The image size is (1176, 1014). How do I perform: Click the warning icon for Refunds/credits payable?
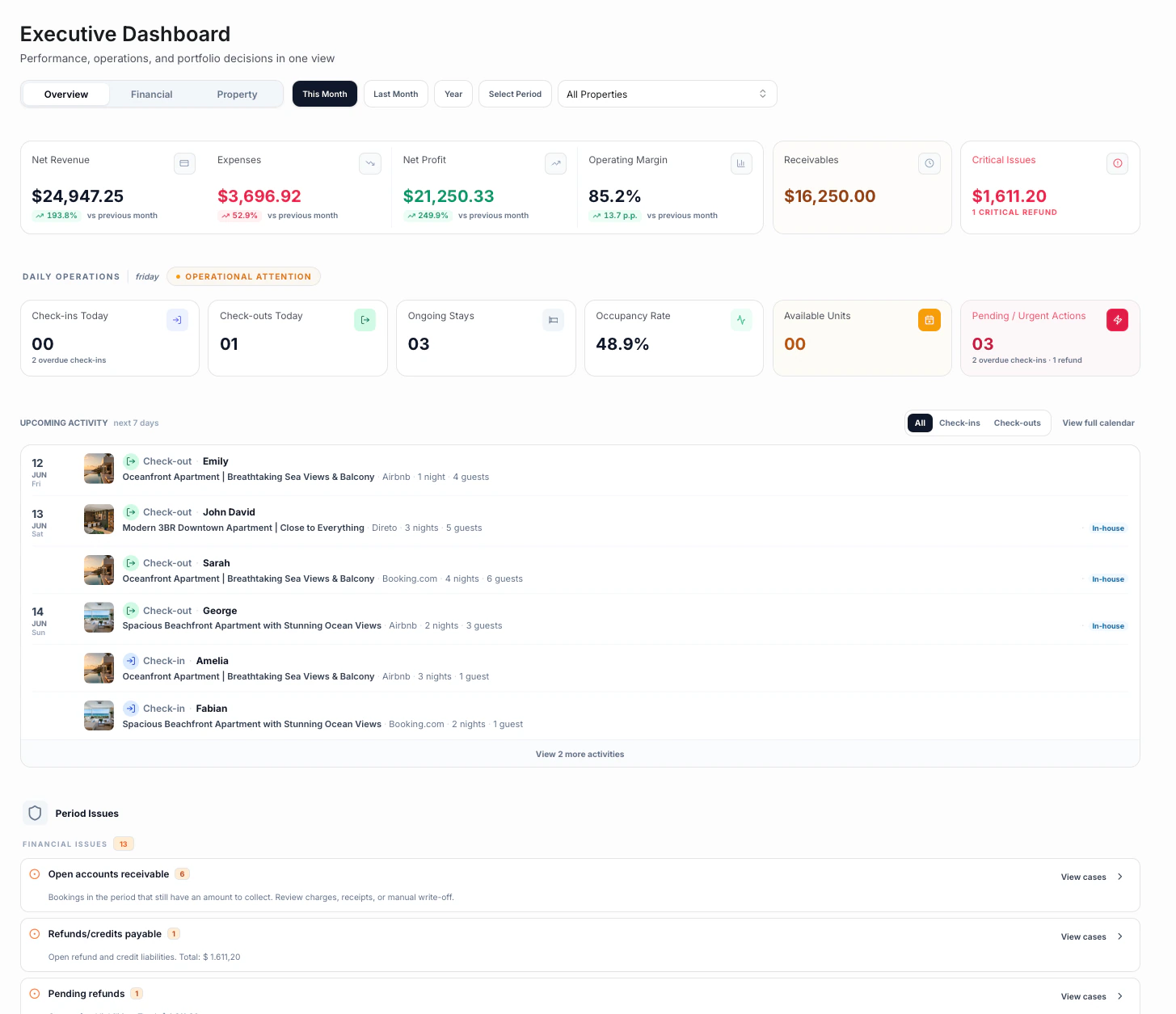(35, 934)
